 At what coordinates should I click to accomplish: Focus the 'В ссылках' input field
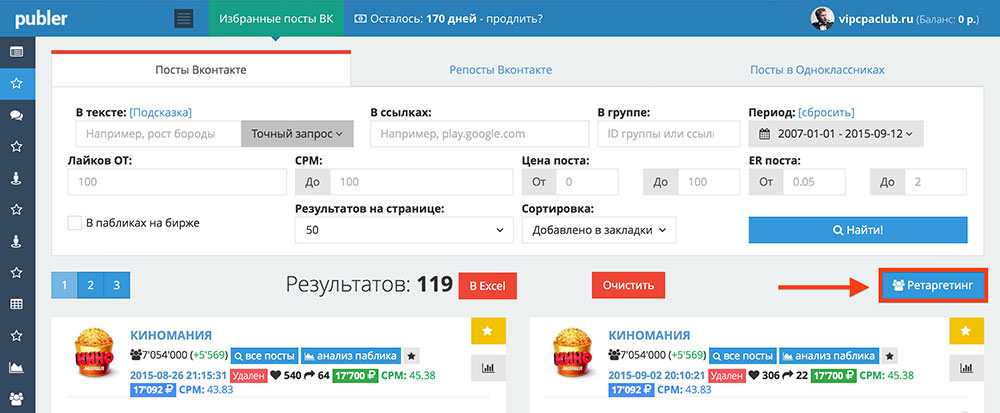[479, 134]
